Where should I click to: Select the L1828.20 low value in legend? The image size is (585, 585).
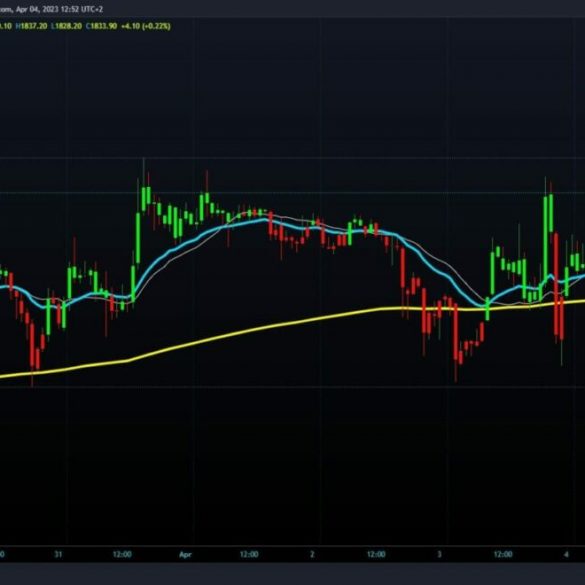click(x=66, y=26)
